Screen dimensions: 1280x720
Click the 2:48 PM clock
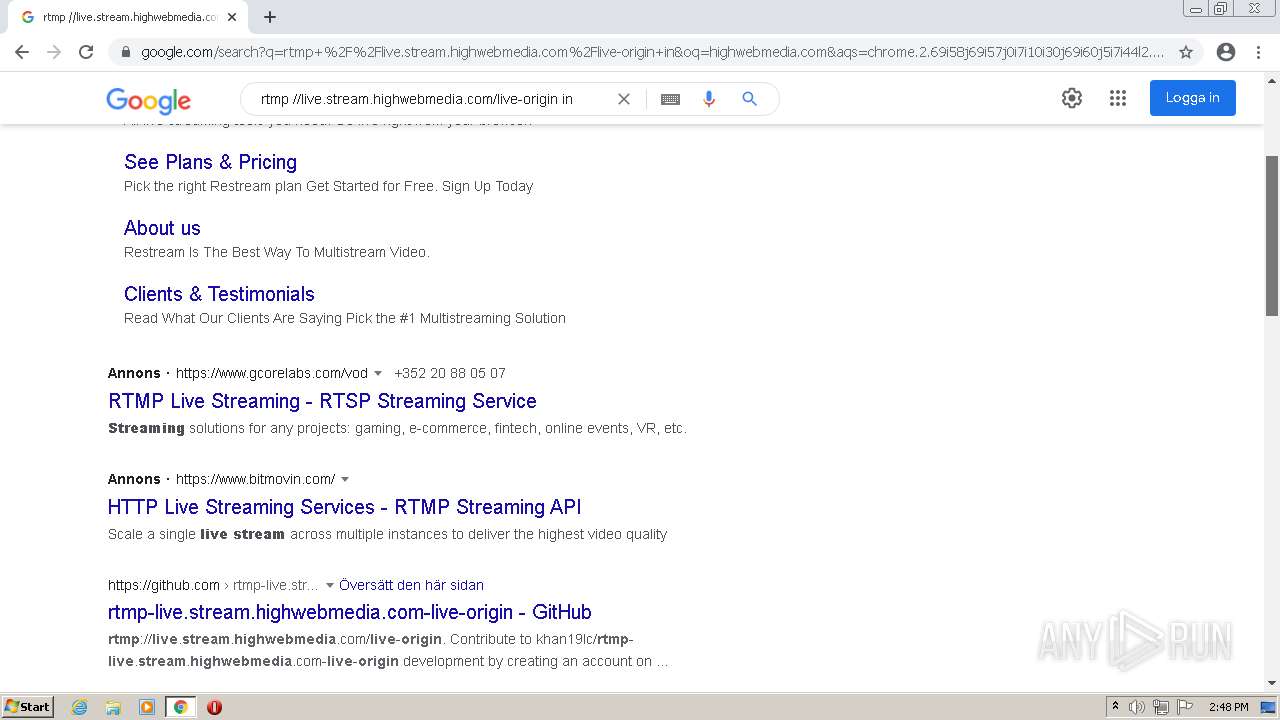1228,707
